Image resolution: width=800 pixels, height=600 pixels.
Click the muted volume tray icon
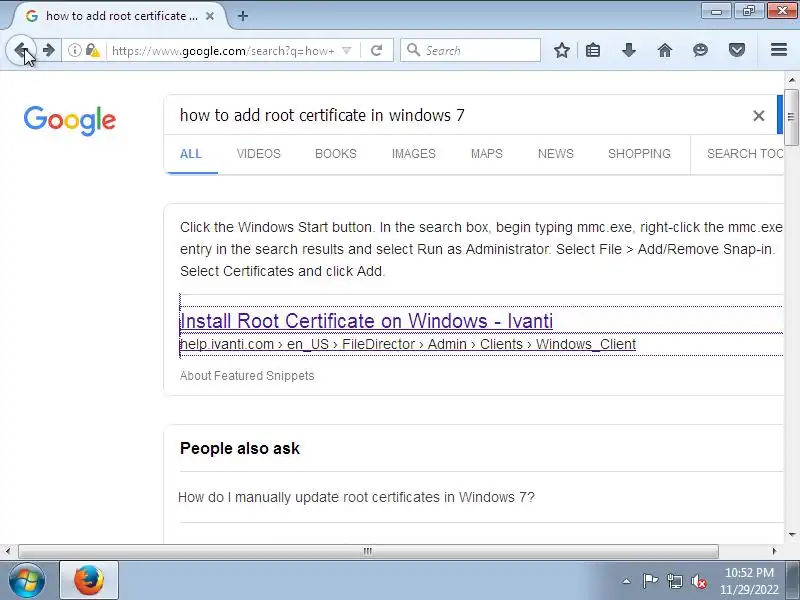(699, 581)
